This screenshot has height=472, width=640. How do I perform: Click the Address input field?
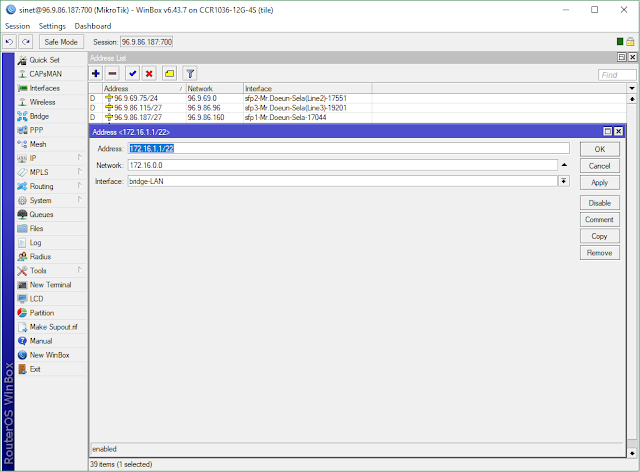pyautogui.click(x=349, y=149)
